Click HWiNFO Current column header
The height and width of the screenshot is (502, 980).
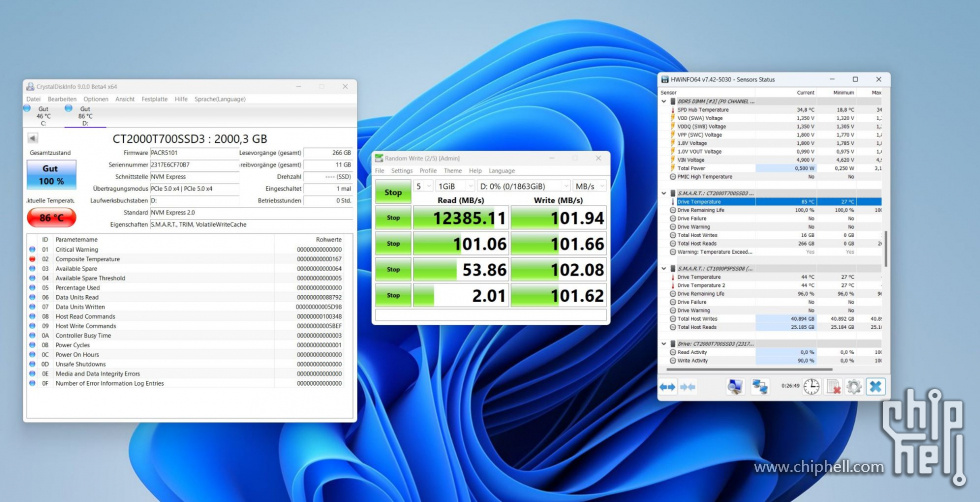point(806,93)
